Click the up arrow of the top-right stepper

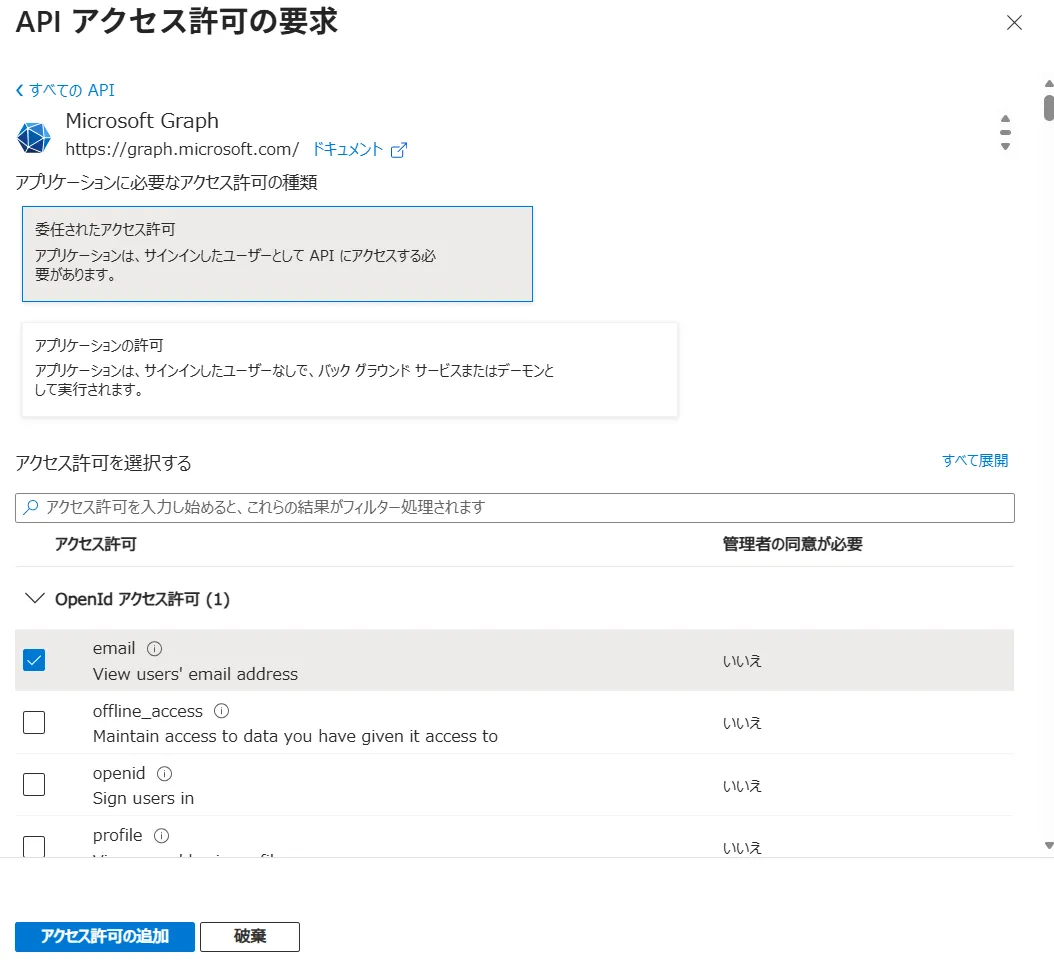coord(1005,120)
